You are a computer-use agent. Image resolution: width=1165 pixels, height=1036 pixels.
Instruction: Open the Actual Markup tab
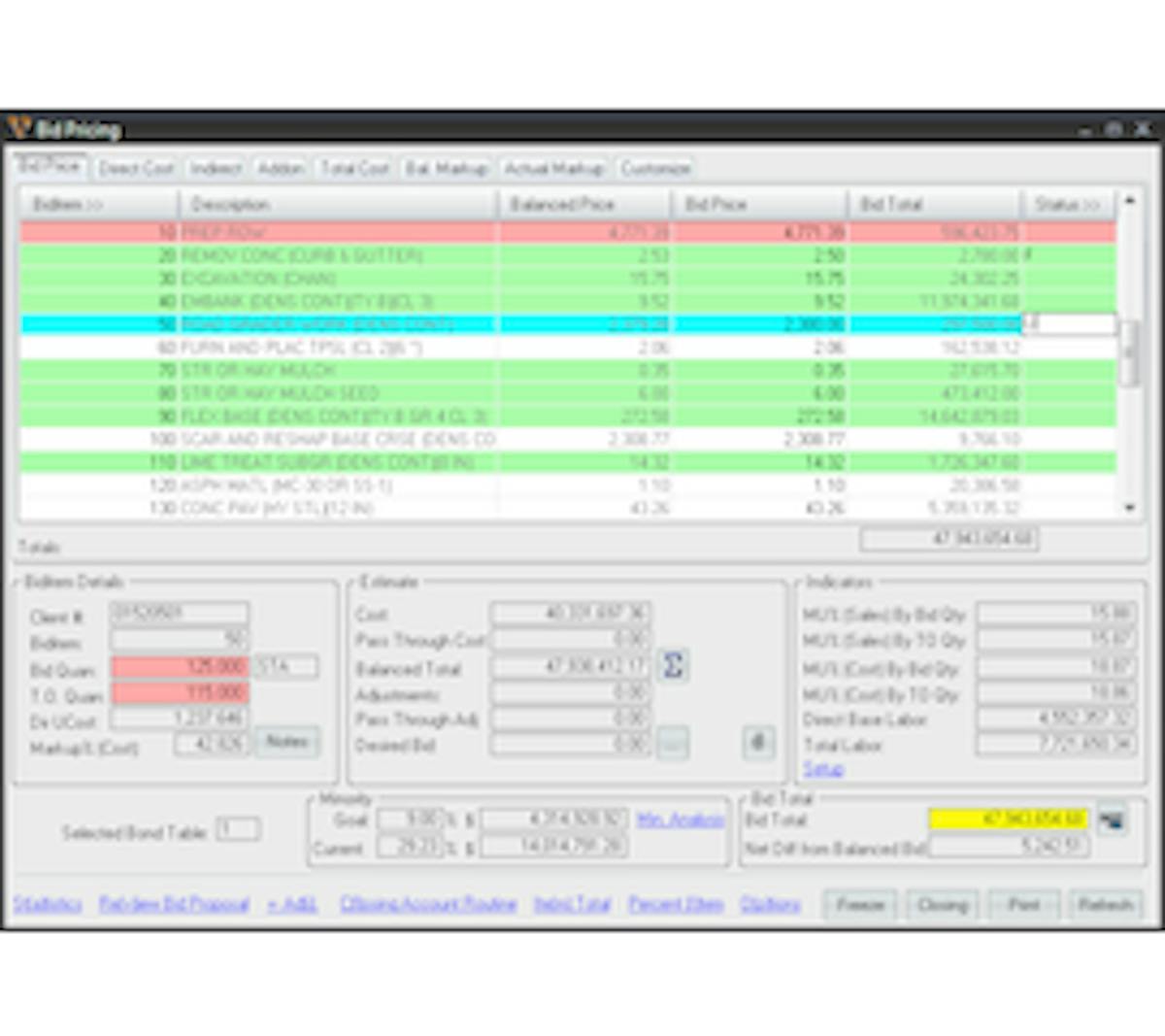tap(553, 169)
